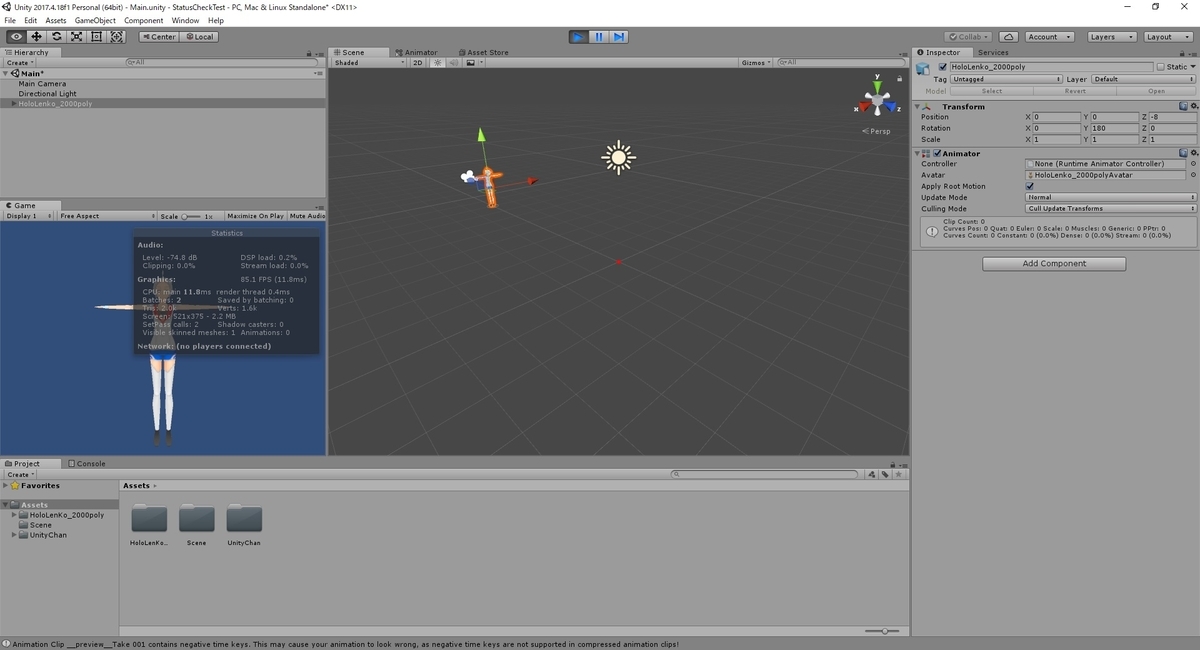Click the Hierarchy panel lock icon
Image resolution: width=1200 pixels, height=650 pixels.
310,52
